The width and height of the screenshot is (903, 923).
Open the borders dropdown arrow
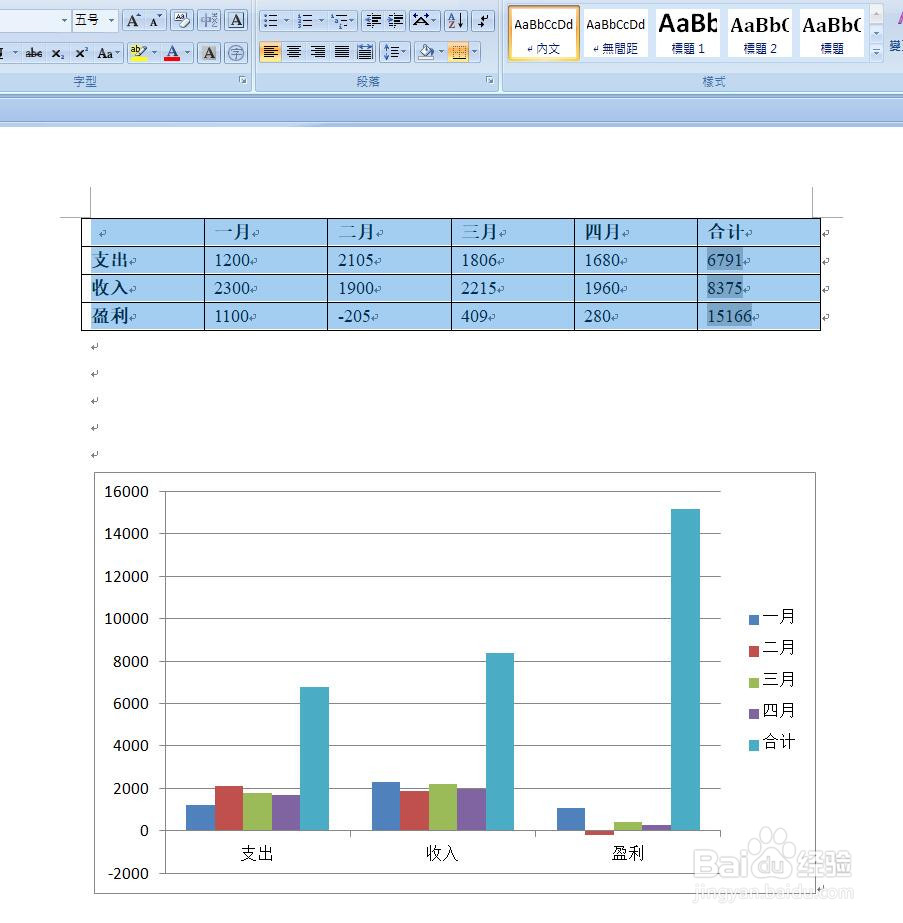point(474,52)
